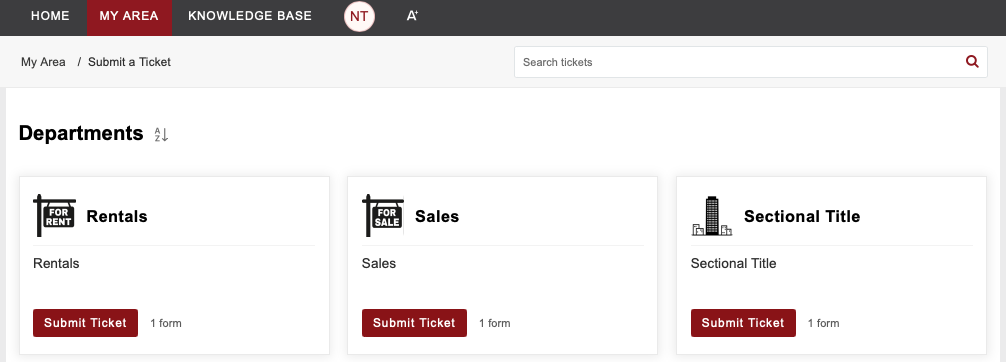Open the Sales department heading

click(437, 216)
